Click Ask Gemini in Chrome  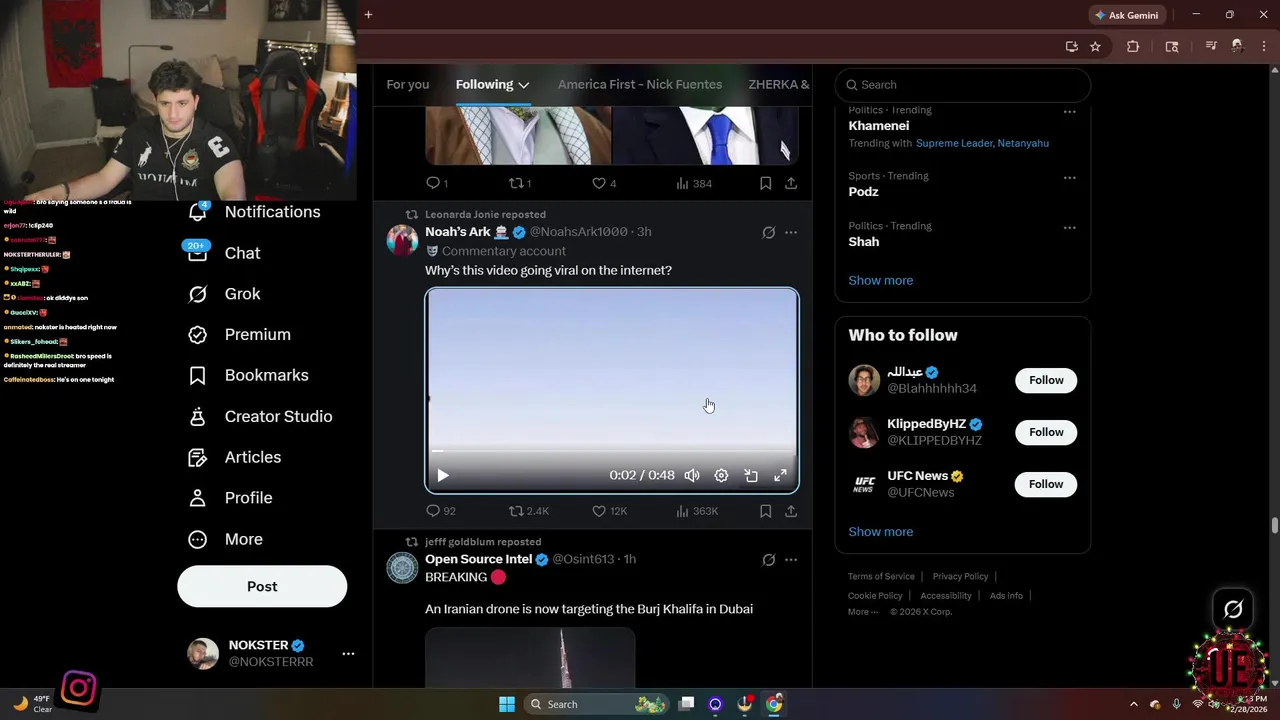pos(1126,15)
